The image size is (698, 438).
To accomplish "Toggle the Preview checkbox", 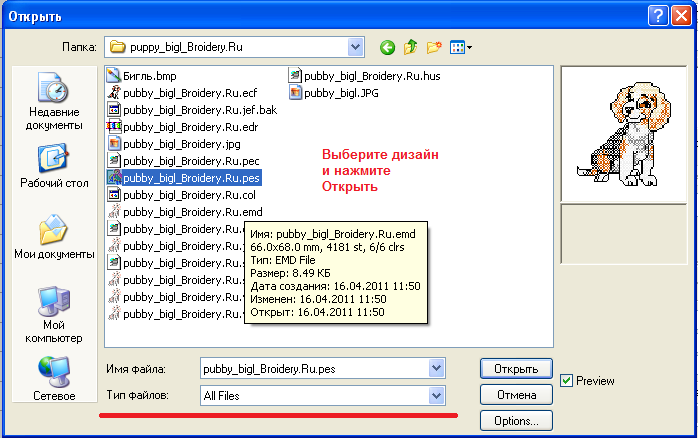I will (566, 381).
